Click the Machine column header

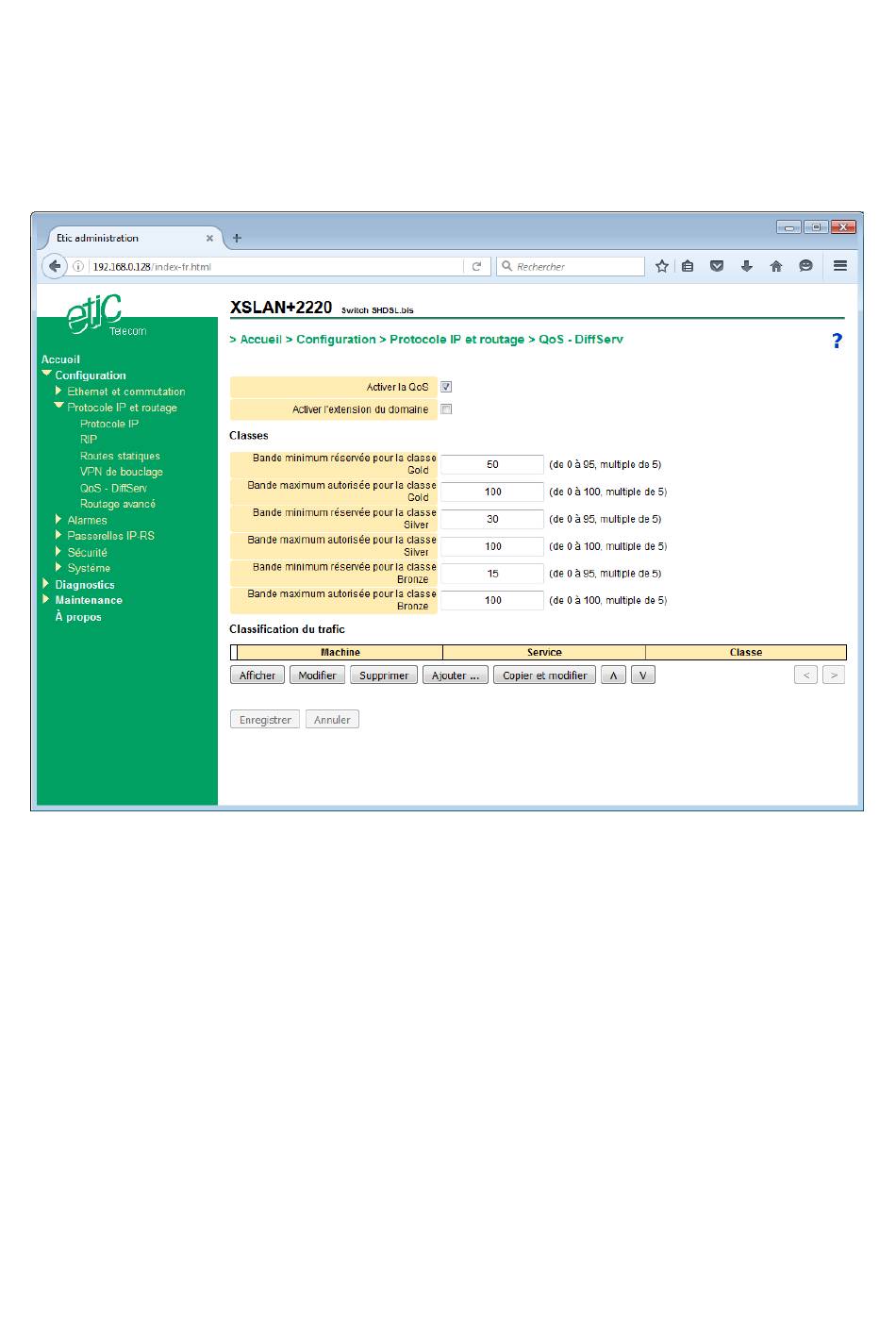(340, 652)
